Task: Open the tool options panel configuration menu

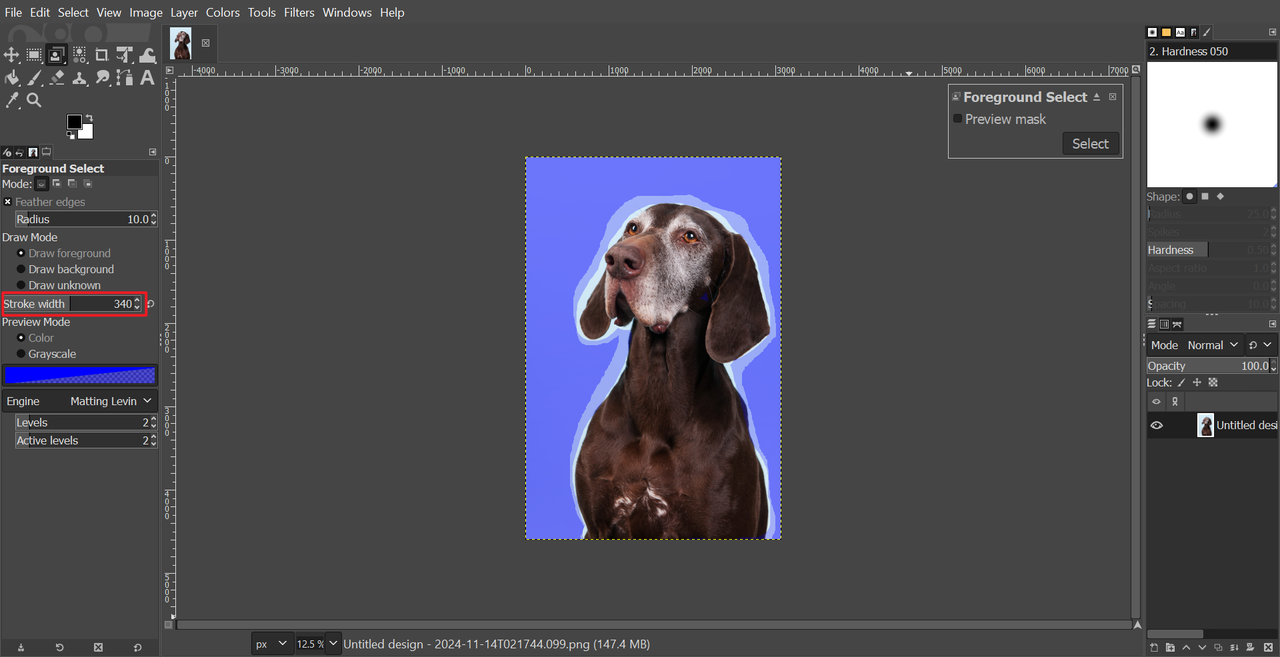Action: 152,152
